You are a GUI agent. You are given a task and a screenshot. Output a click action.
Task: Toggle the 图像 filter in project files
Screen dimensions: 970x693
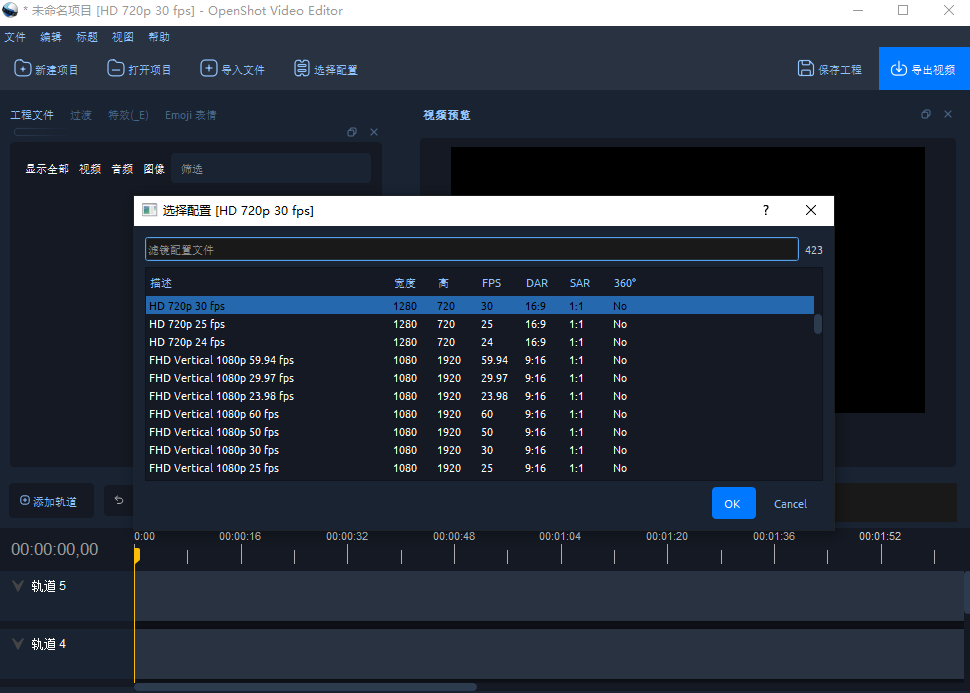coord(153,168)
